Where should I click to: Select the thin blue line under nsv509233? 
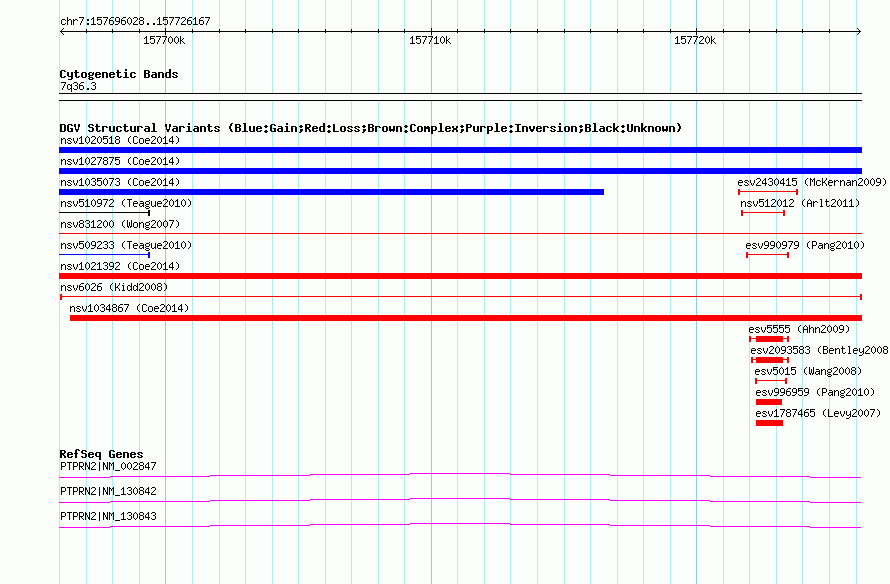point(104,255)
